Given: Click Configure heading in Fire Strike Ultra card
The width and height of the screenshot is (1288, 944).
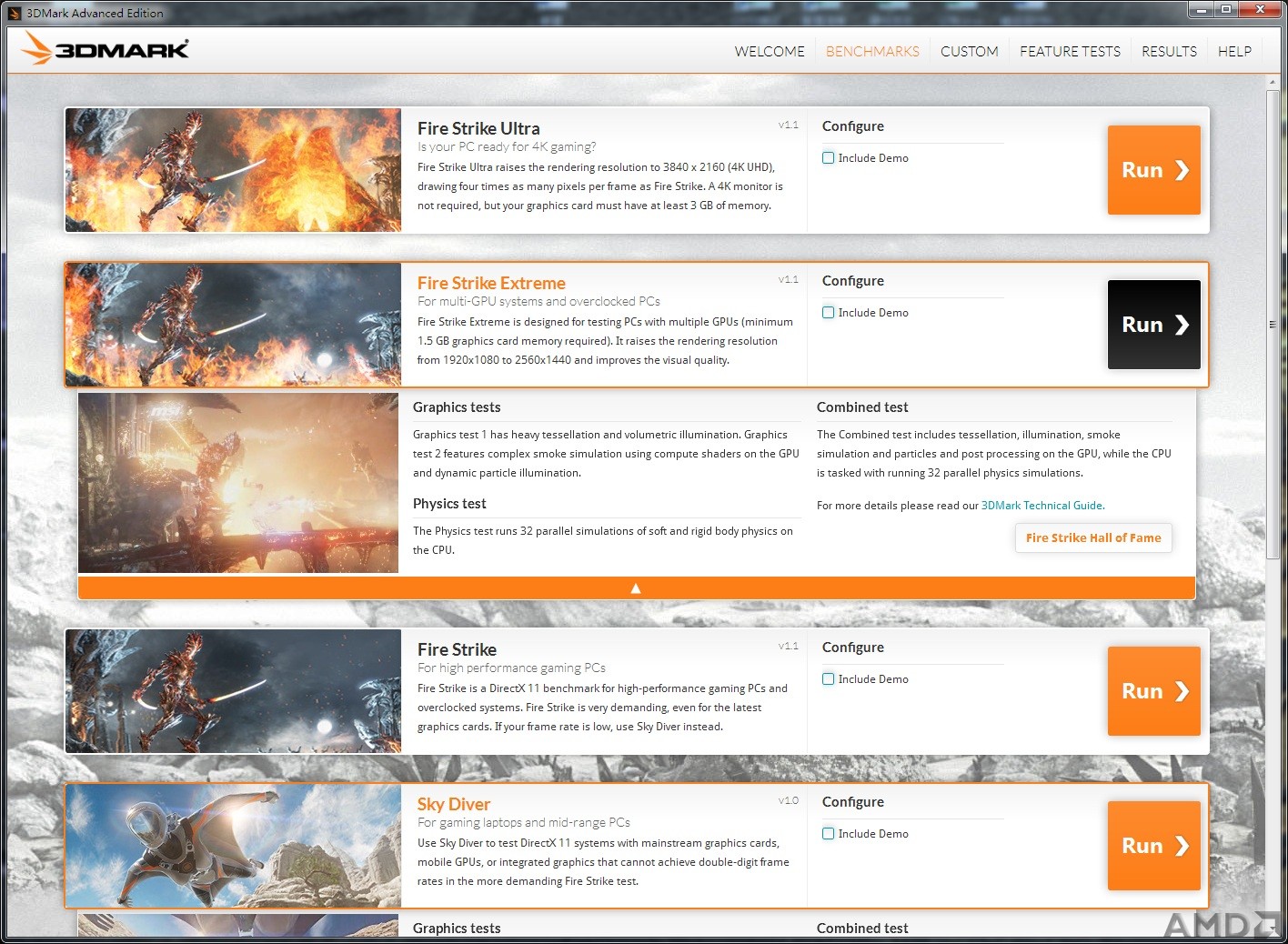Looking at the screenshot, I should point(853,126).
